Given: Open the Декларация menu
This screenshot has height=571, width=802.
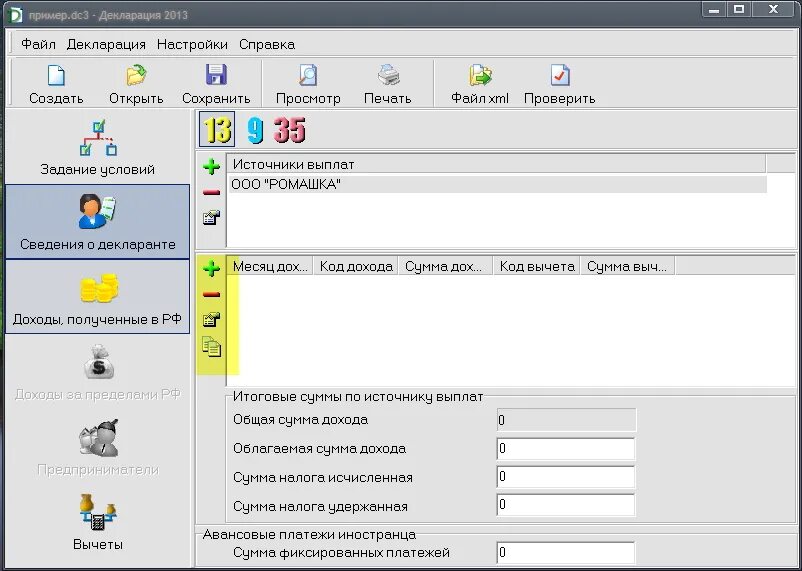Looking at the screenshot, I should (106, 45).
